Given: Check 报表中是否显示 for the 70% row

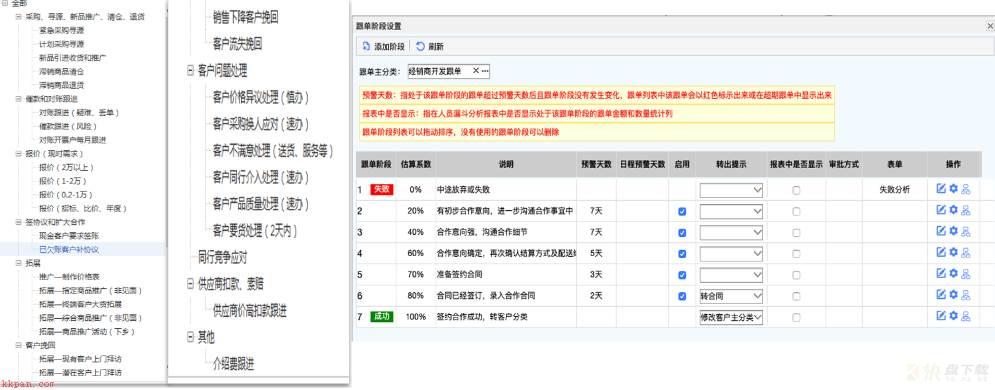Looking at the screenshot, I should (x=796, y=275).
